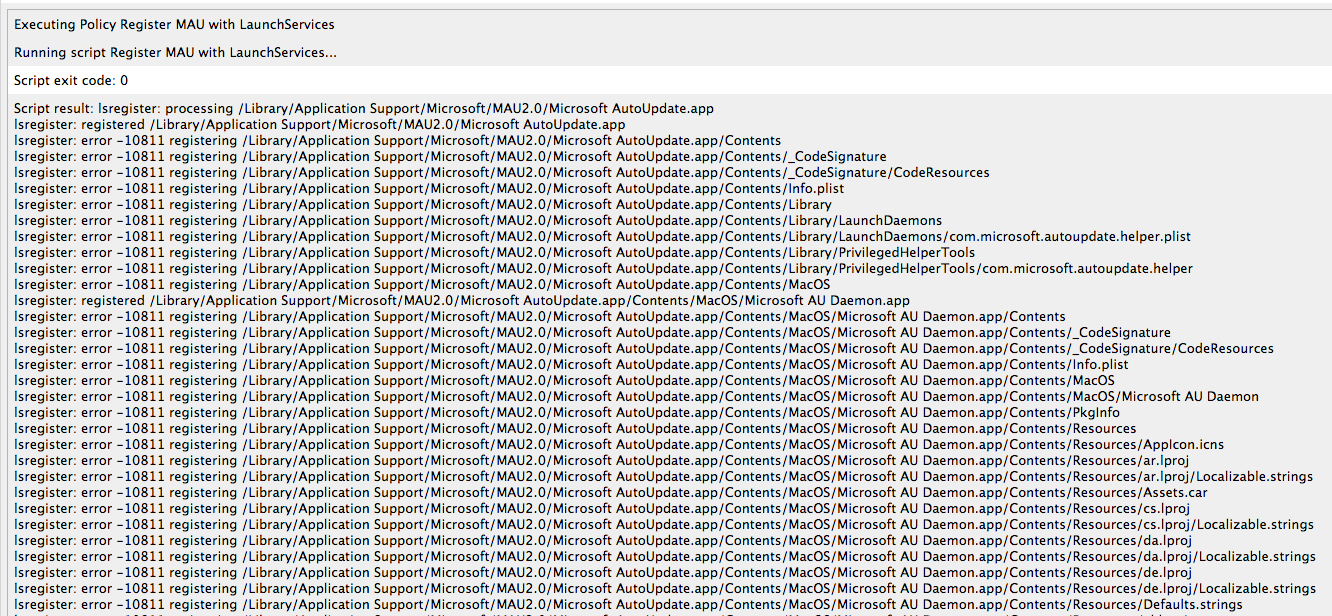The width and height of the screenshot is (1332, 616).
Task: Select the line ending in 'AutoUpdate.app/Contents/_CodeSignature/CodeResources'
Action: [502, 172]
